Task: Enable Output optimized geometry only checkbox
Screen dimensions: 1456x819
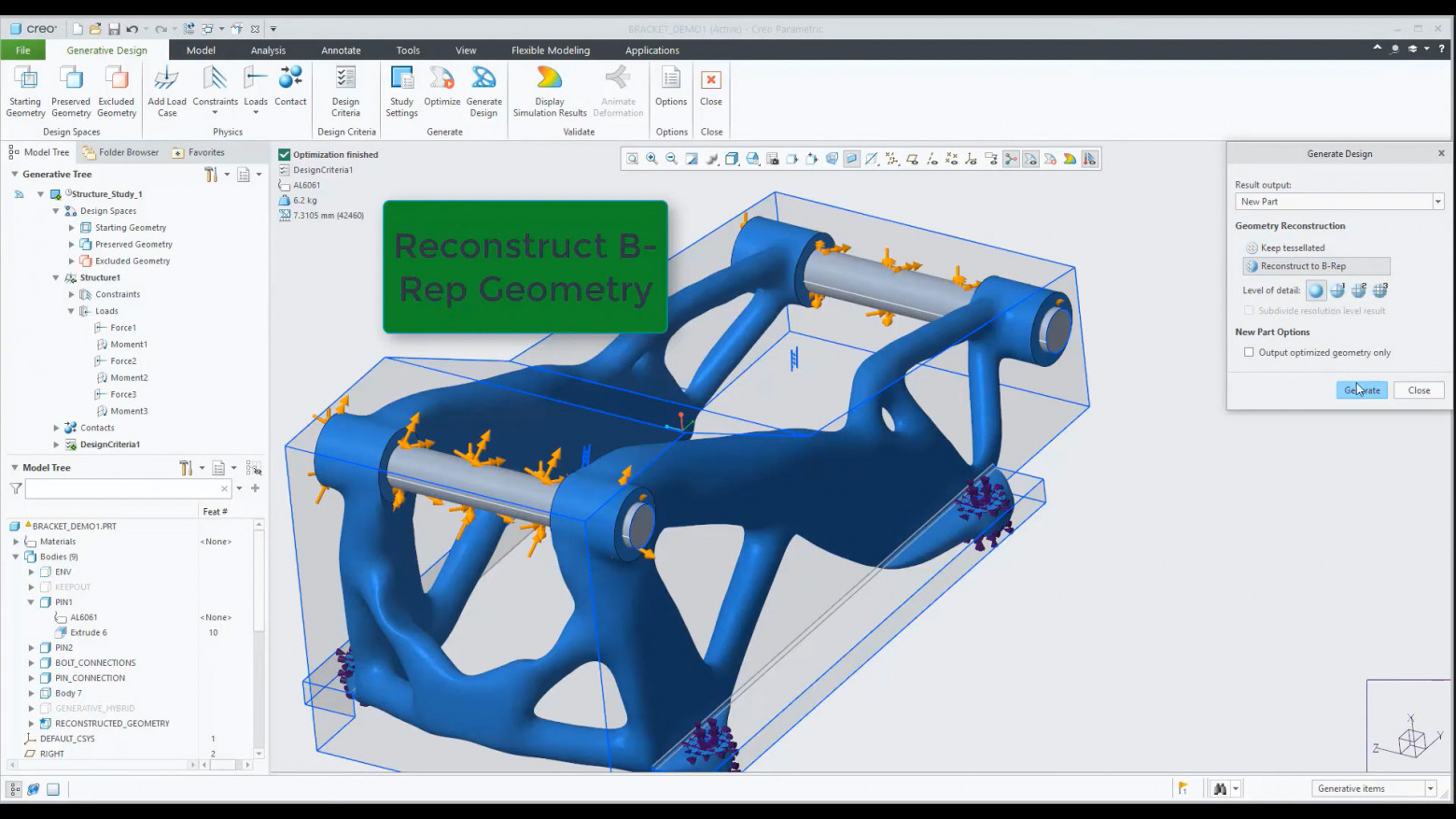Action: tap(1249, 353)
